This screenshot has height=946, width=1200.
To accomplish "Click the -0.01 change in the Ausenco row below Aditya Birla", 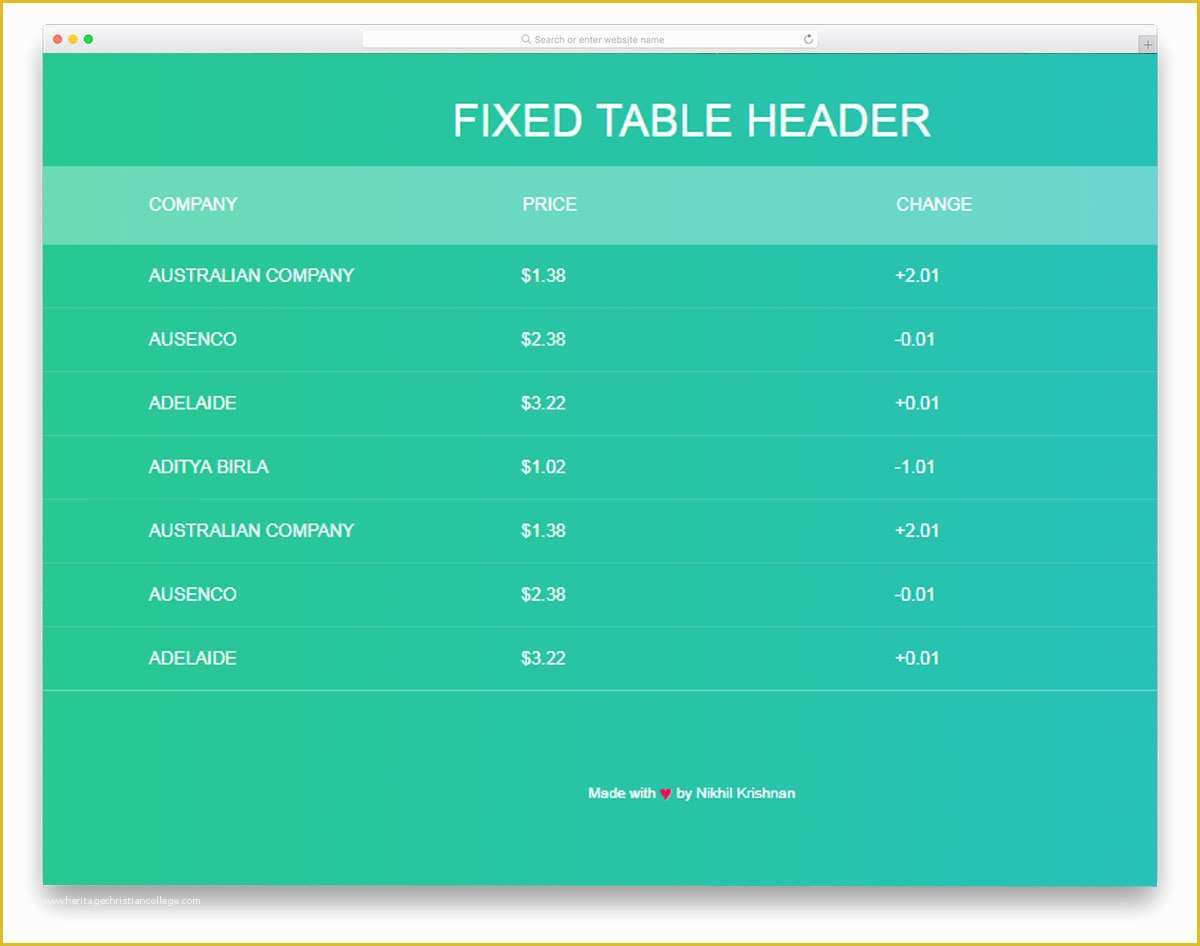I will (x=915, y=595).
